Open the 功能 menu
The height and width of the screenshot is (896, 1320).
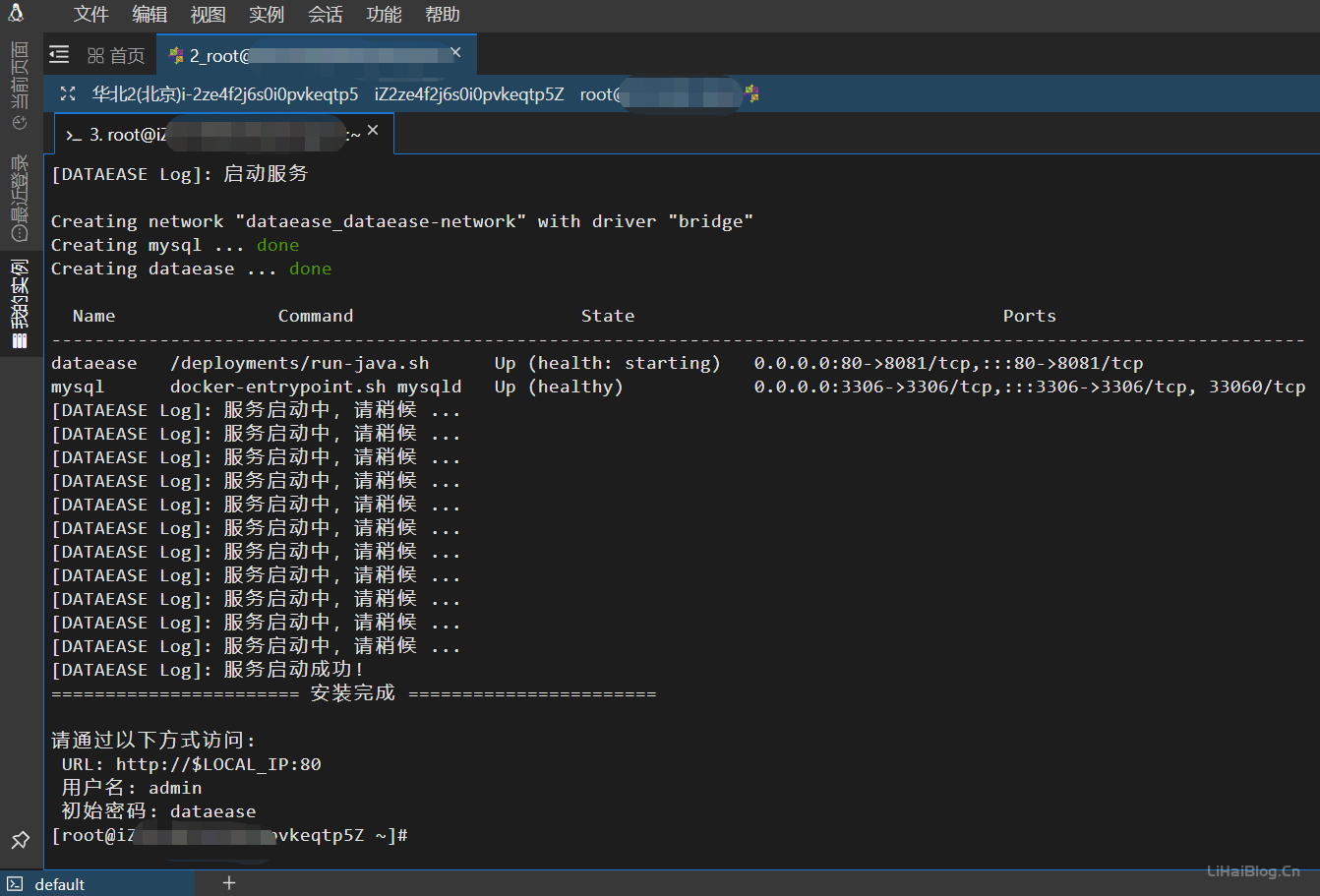tap(384, 15)
